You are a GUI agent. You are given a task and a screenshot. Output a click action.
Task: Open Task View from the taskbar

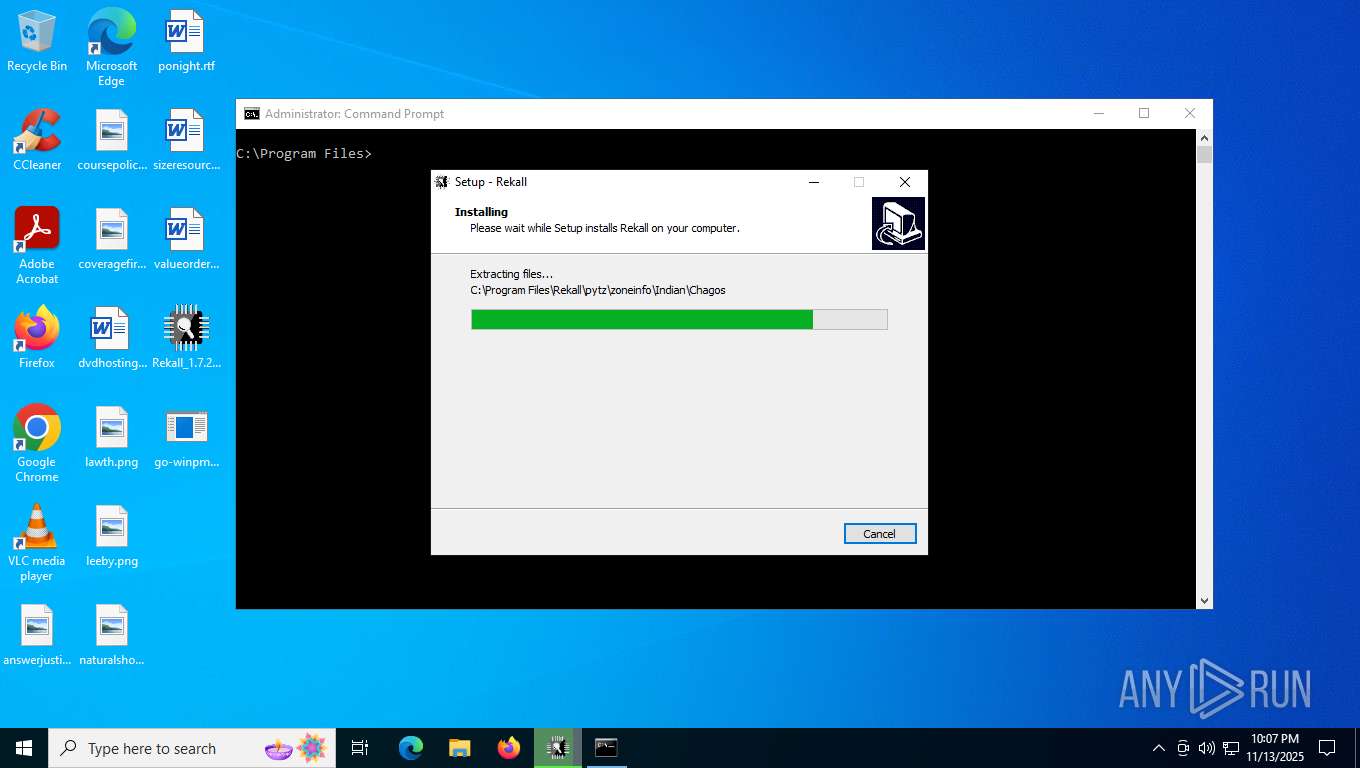[360, 748]
